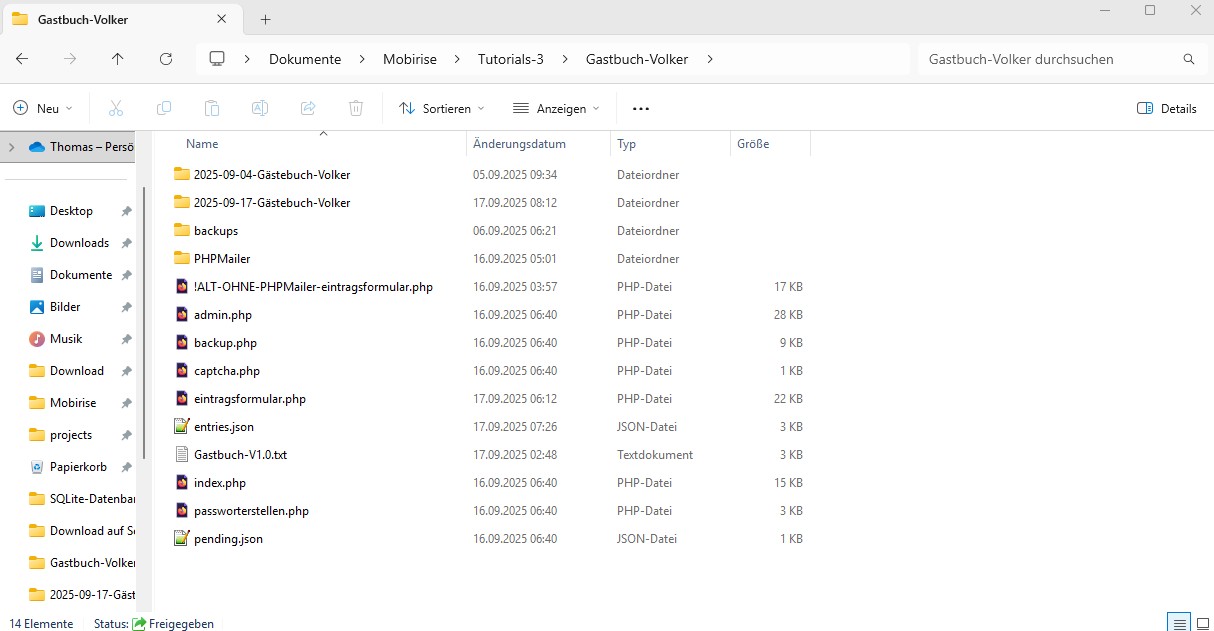The width and height of the screenshot is (1214, 631).
Task: Click the Rename icon in toolbar
Action: tap(260, 108)
